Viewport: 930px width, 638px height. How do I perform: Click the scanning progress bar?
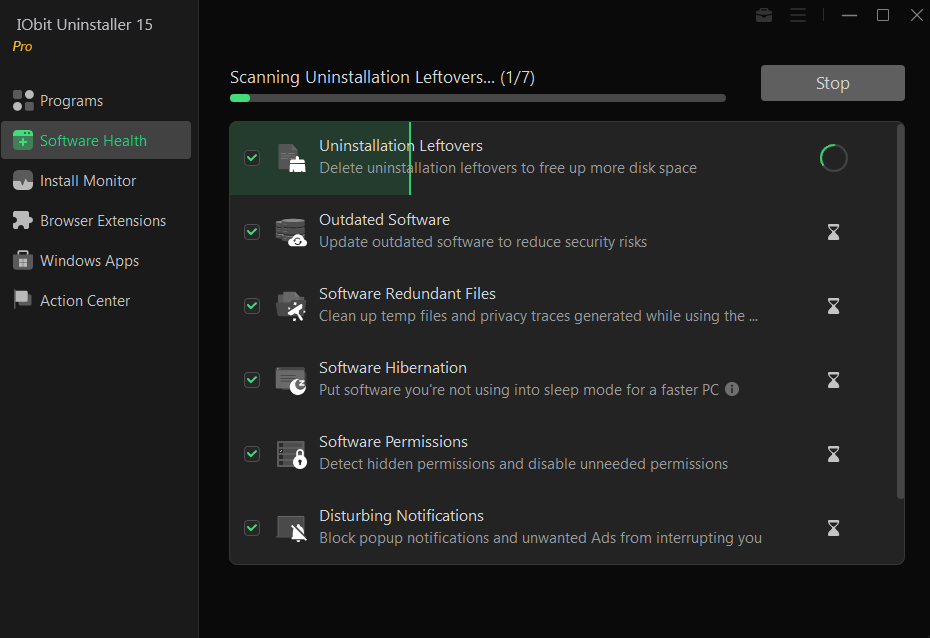pyautogui.click(x=477, y=98)
